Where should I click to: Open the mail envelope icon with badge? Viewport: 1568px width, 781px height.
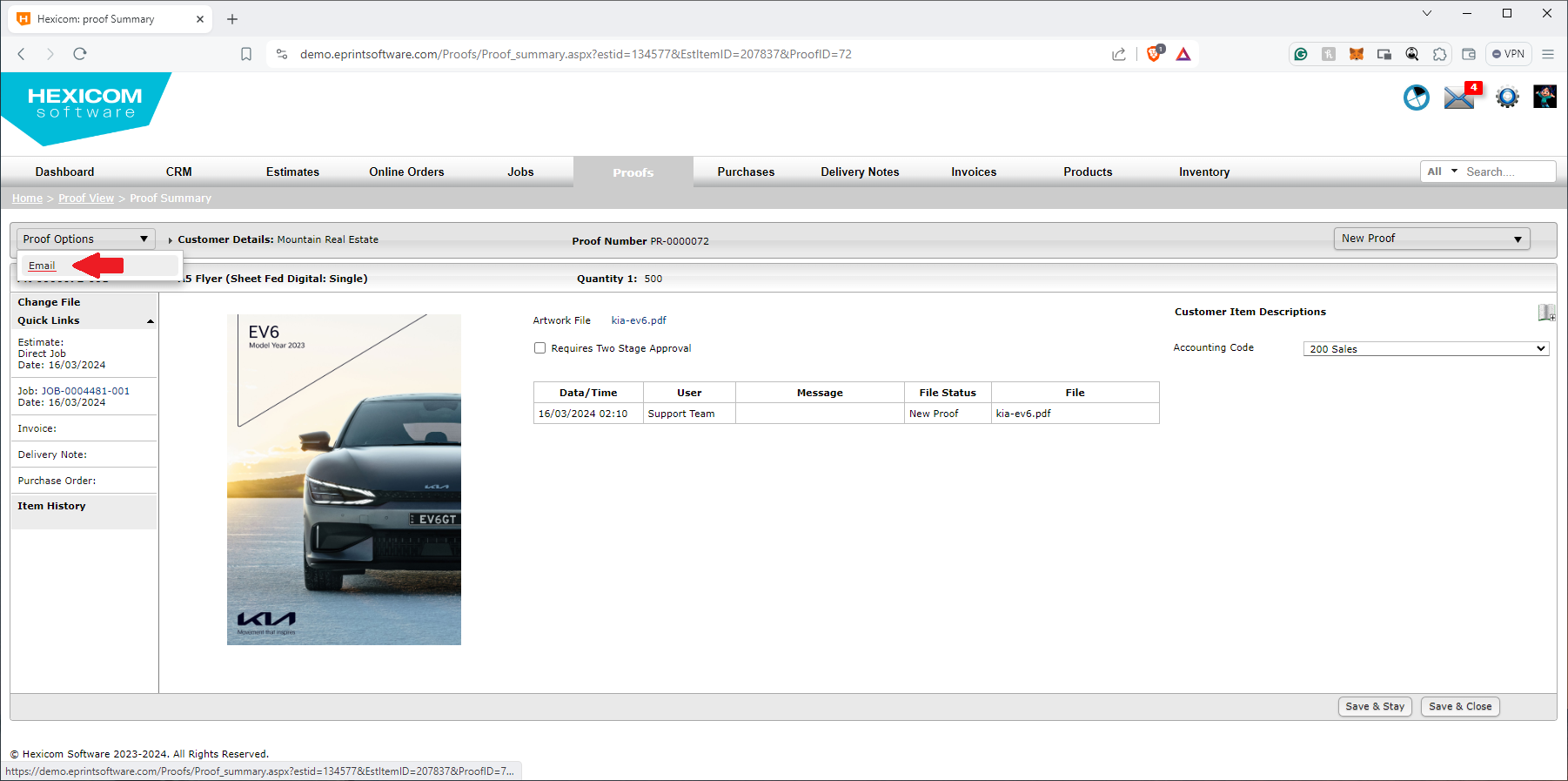pos(1460,97)
